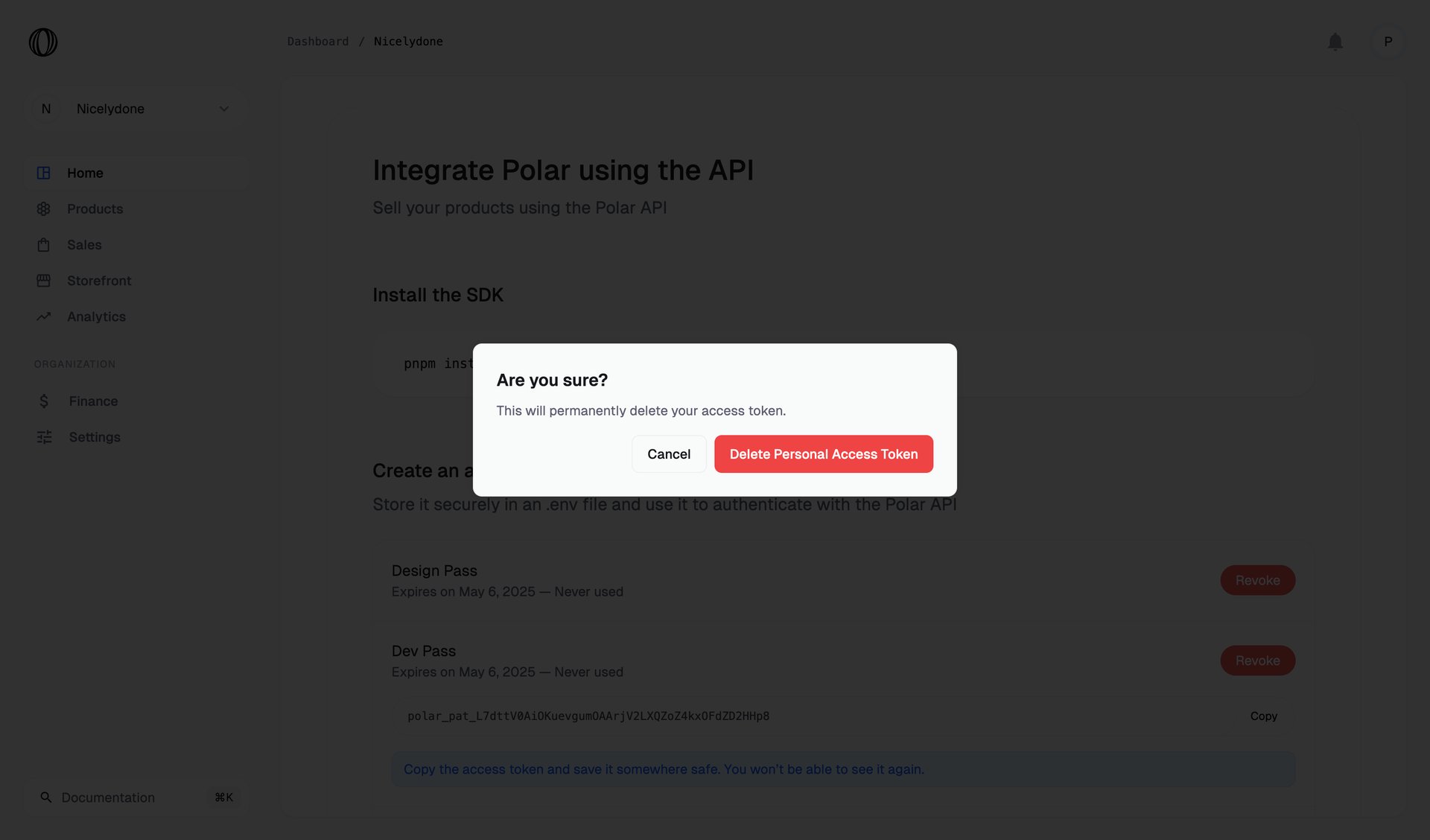Copy the Dev Pass access token
Screen dimensions: 1430x840
point(1263,716)
